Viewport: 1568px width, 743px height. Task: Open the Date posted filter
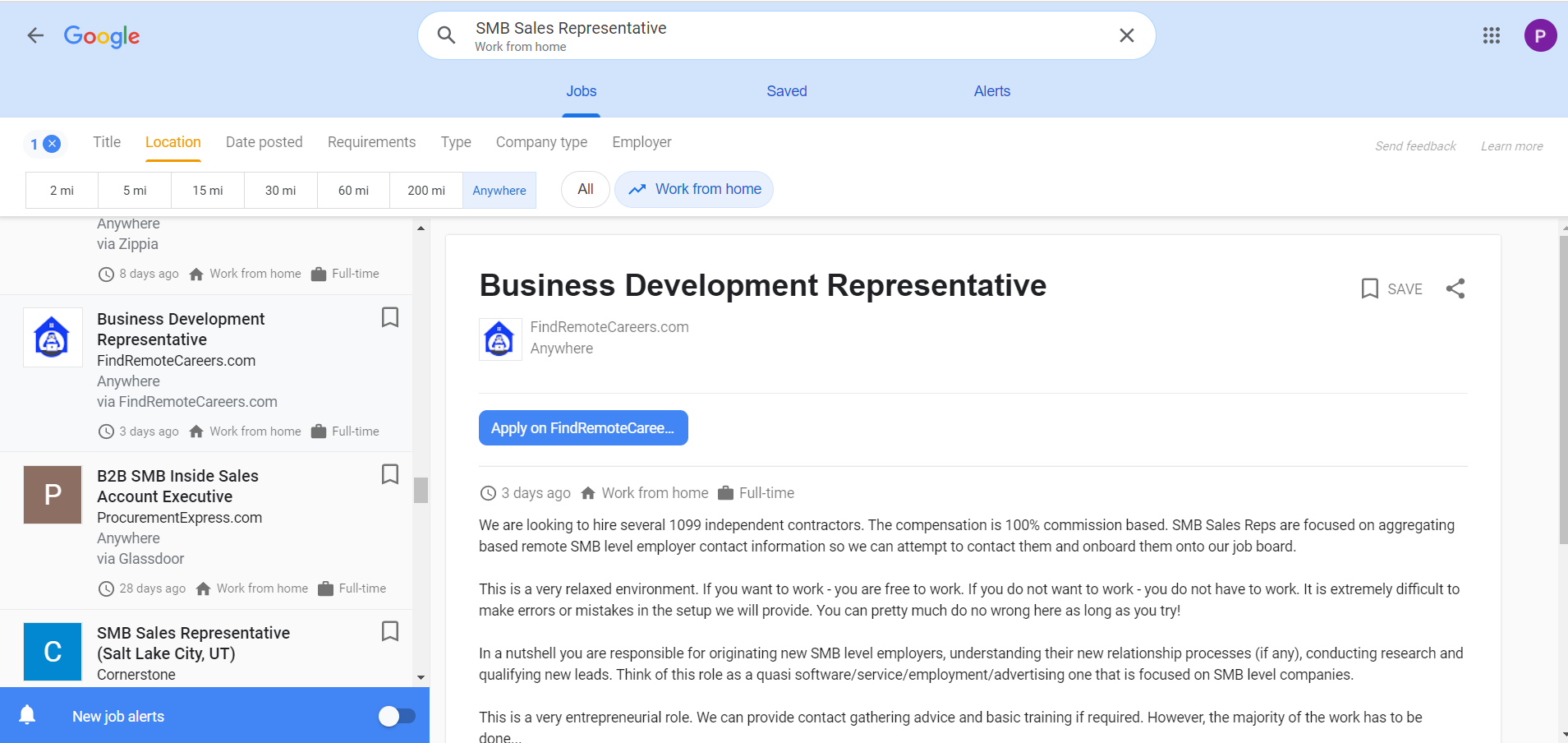coord(264,142)
